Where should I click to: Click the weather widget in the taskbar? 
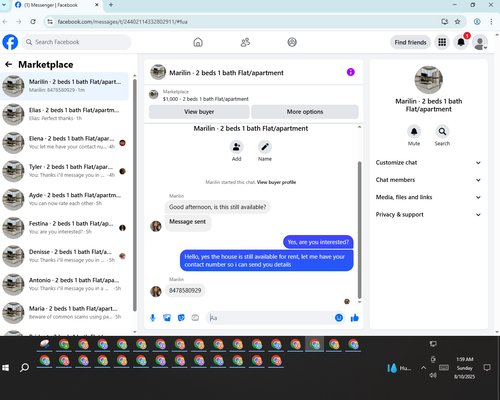click(399, 368)
